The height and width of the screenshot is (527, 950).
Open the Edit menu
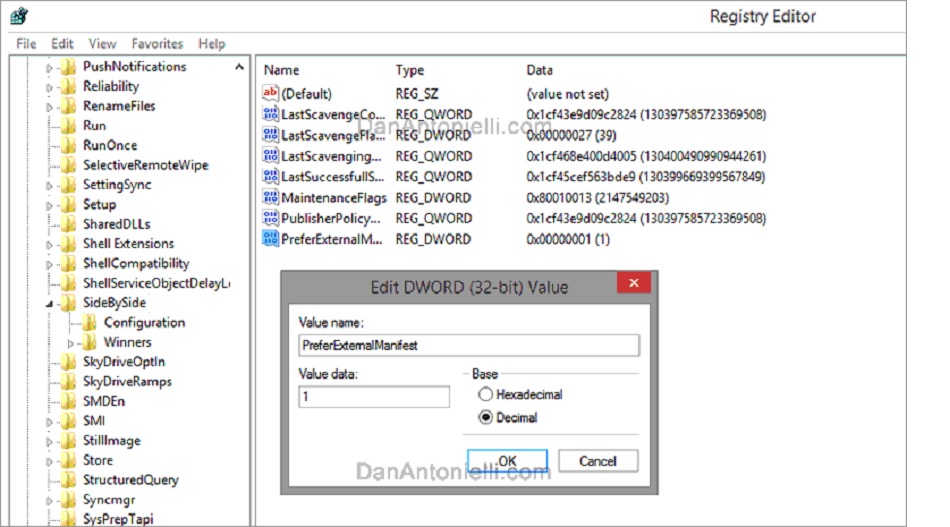tap(63, 44)
